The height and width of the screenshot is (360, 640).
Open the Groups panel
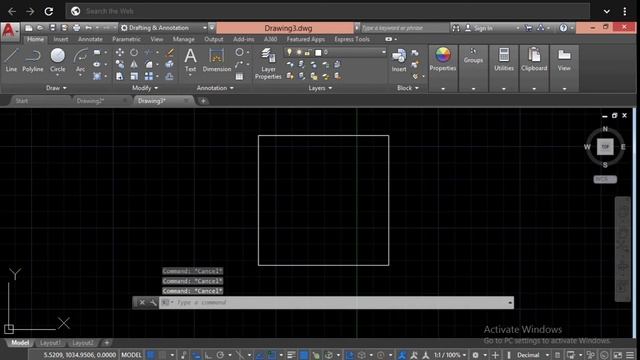(x=473, y=56)
